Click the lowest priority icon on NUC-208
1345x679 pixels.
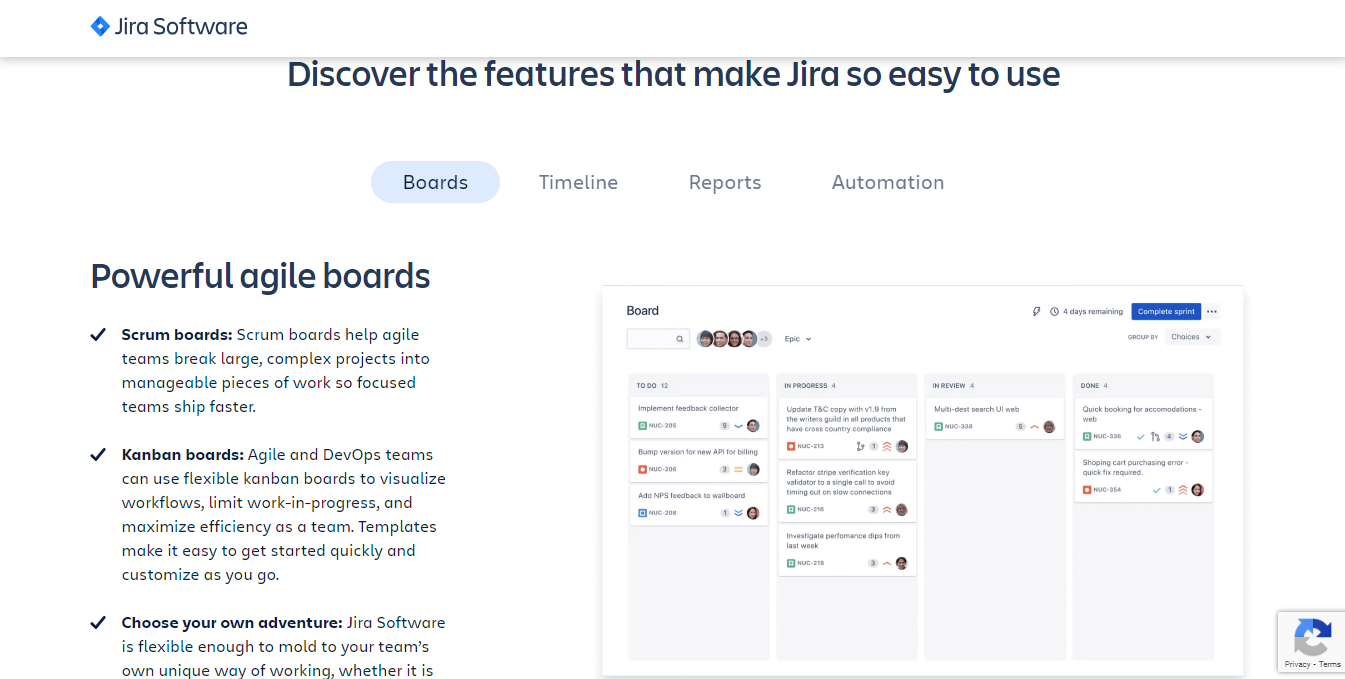pos(738,513)
